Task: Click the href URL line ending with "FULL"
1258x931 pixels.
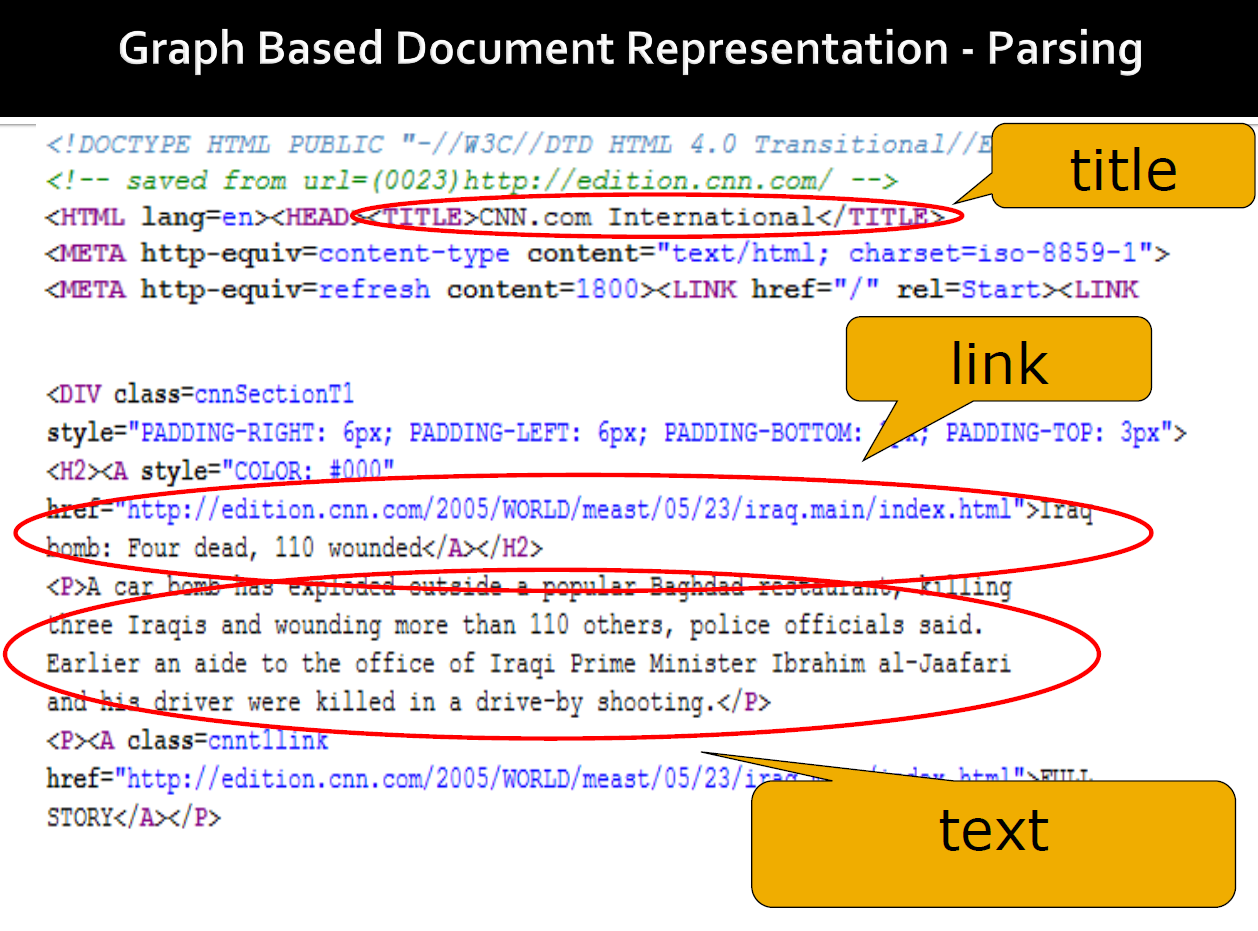Action: (570, 778)
